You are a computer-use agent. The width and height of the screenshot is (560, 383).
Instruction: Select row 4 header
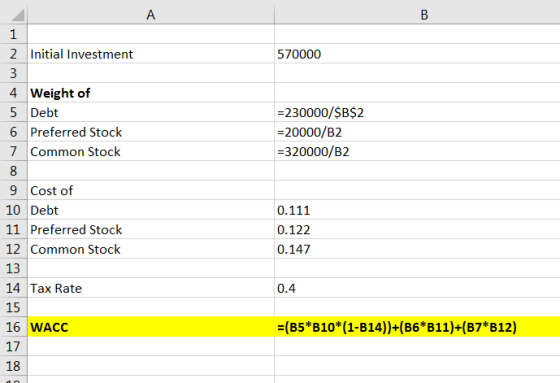pyautogui.click(x=14, y=93)
